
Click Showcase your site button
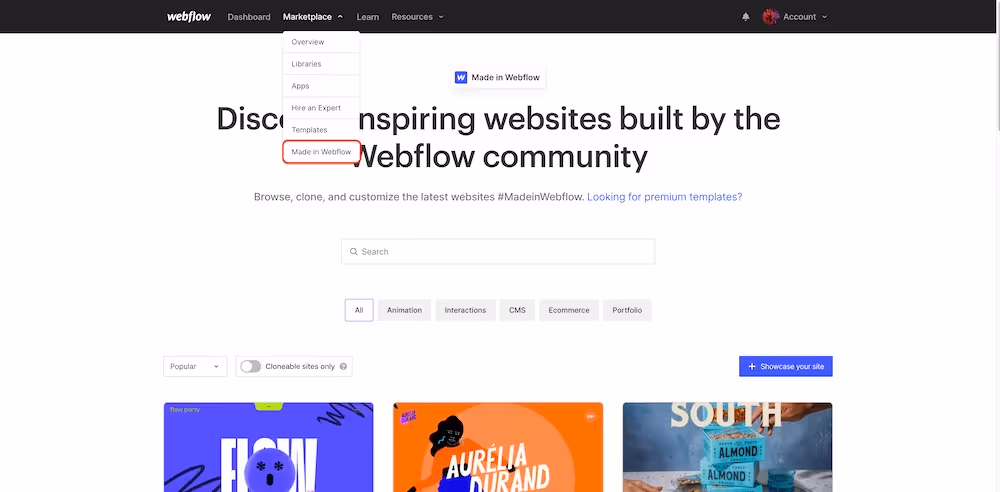pos(786,366)
